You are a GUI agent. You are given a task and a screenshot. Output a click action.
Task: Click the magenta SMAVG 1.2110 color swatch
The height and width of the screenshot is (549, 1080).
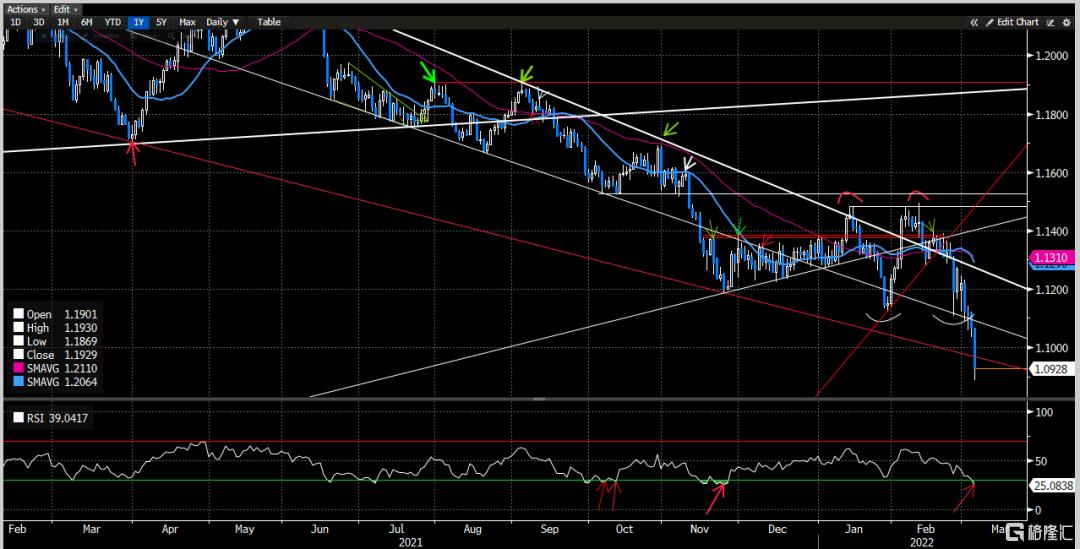tap(19, 369)
